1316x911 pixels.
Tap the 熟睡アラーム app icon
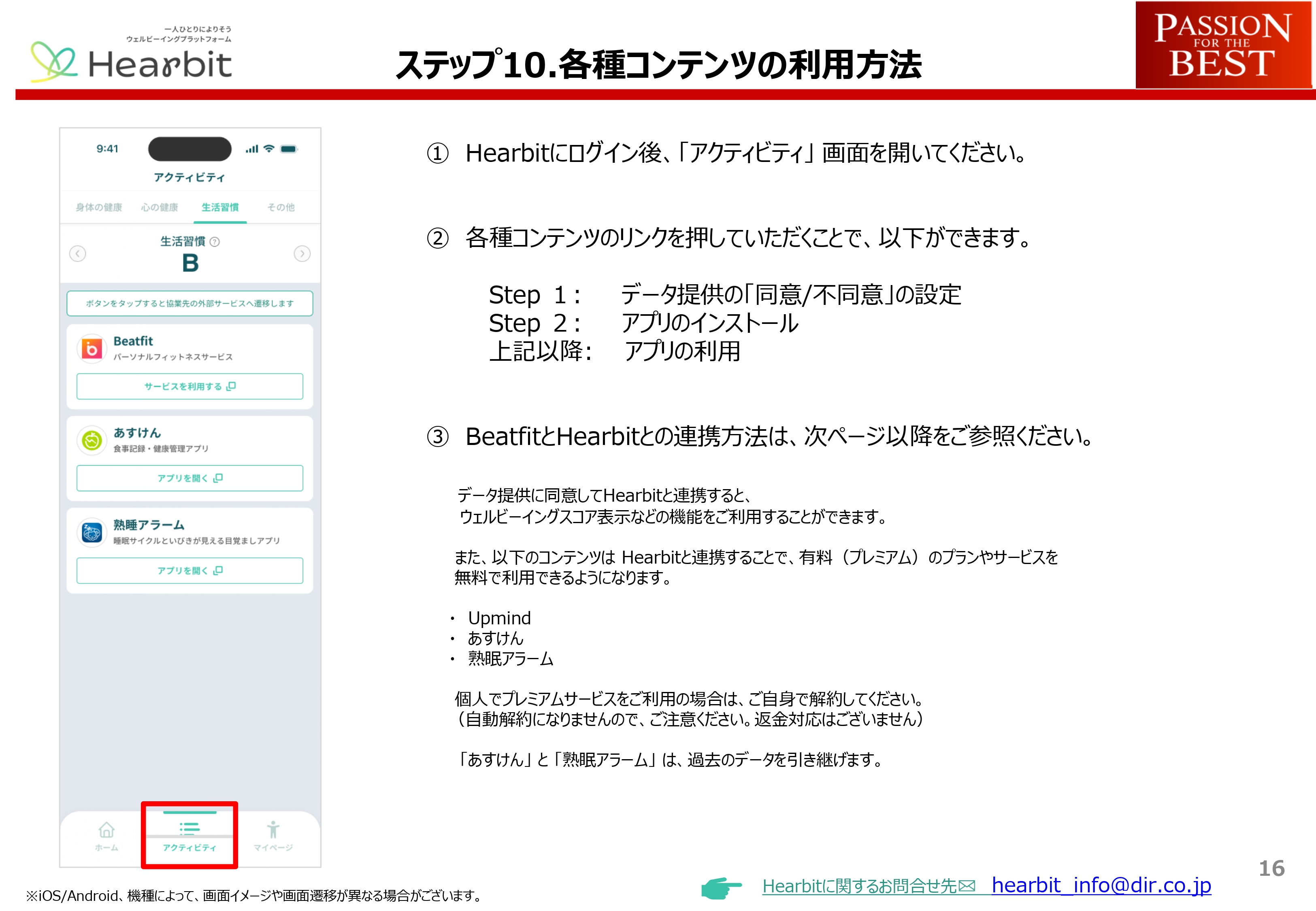point(92,532)
